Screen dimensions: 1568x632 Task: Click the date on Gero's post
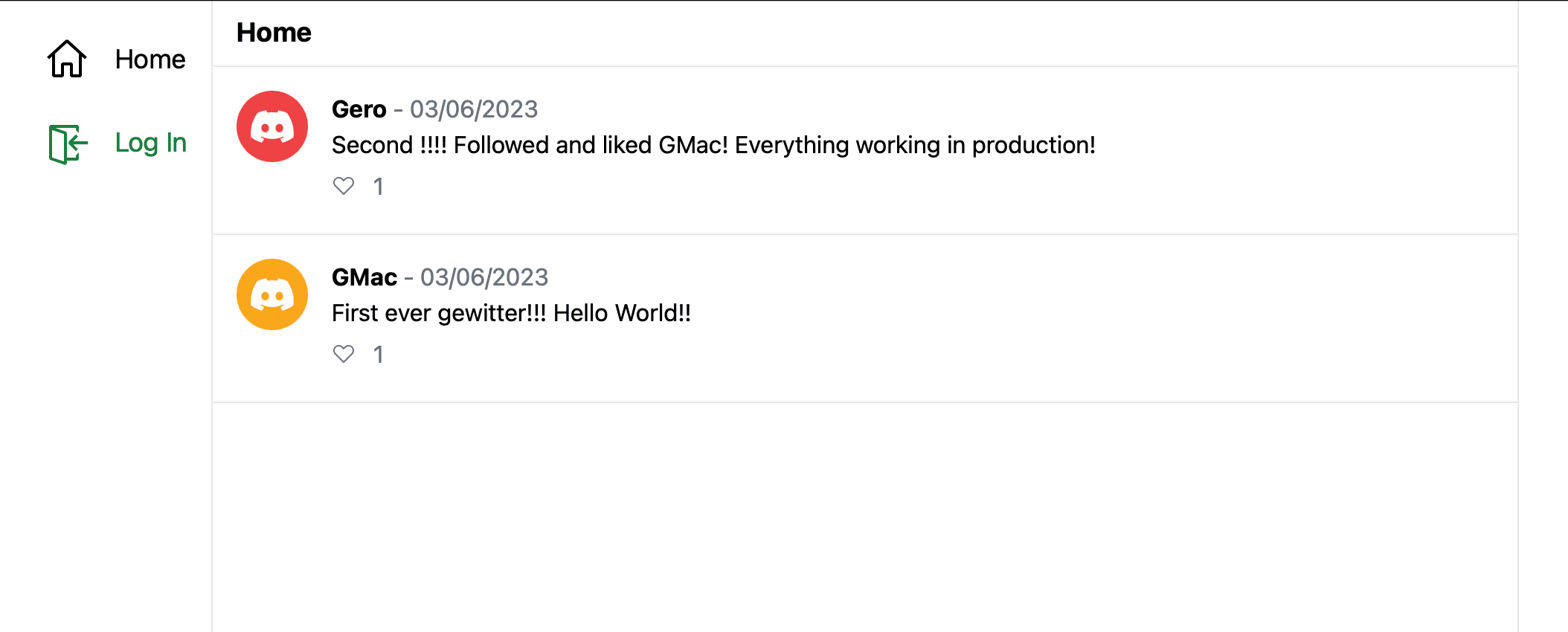point(474,109)
